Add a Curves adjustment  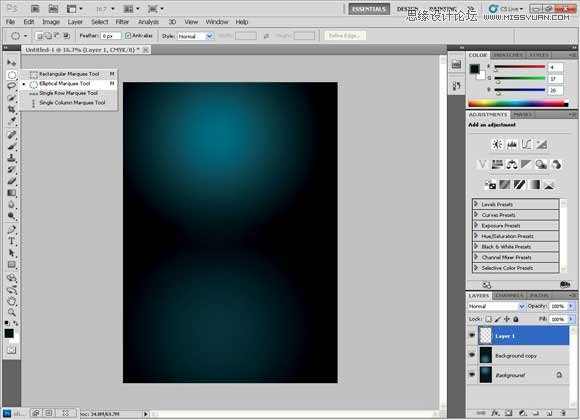point(526,144)
